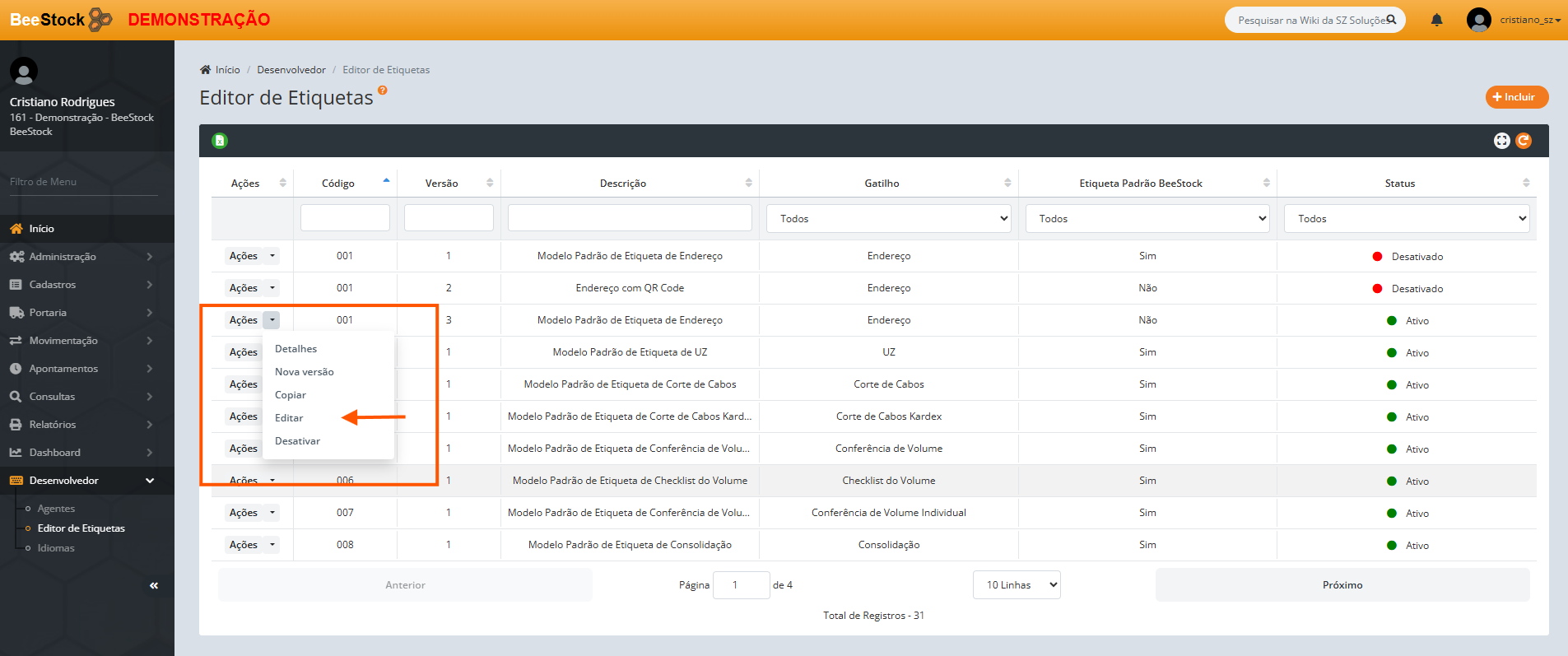
Task: Choose Nova versão from the actions menu
Action: coord(304,372)
